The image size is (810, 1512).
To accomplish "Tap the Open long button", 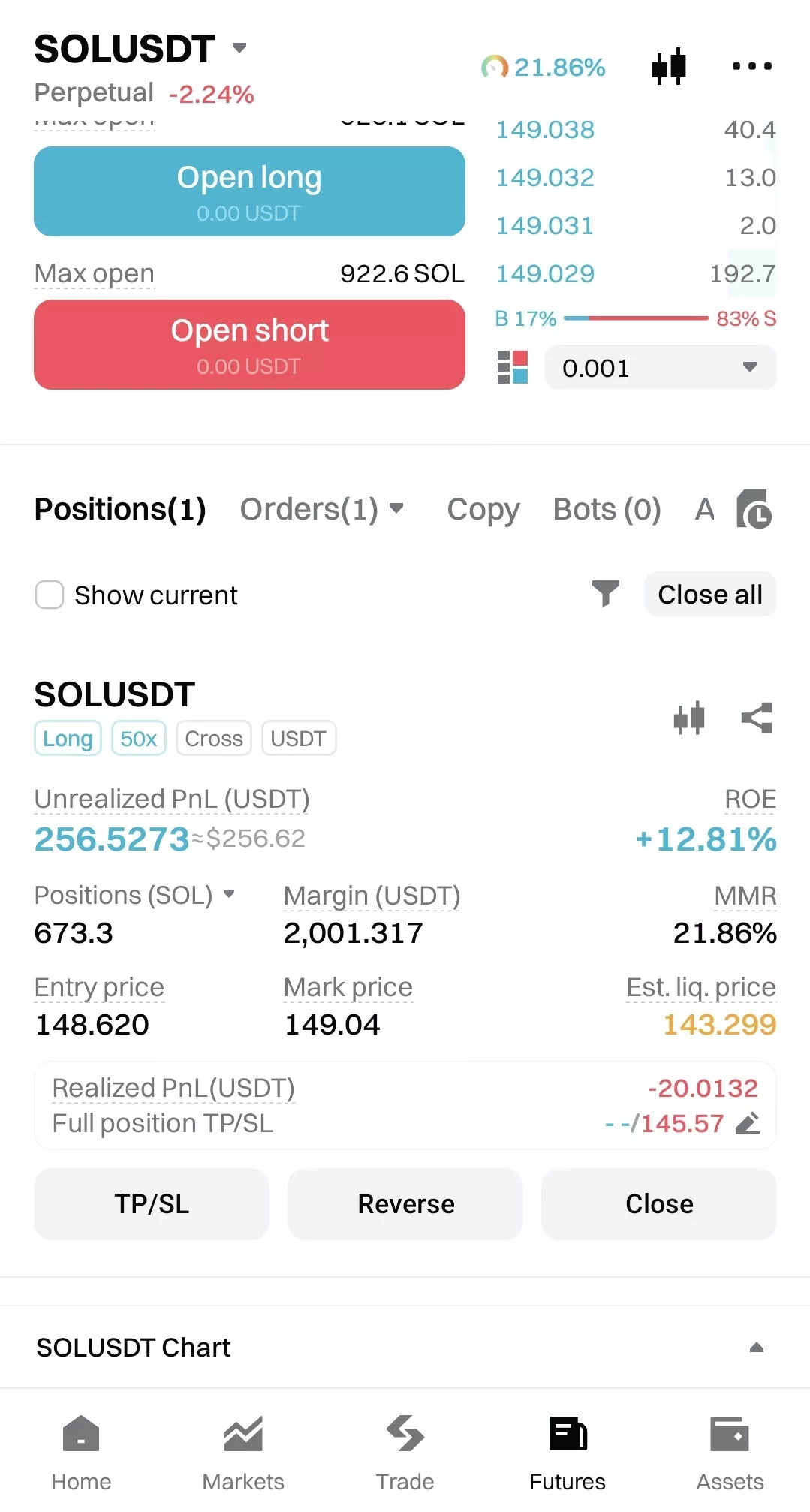I will 249,191.
